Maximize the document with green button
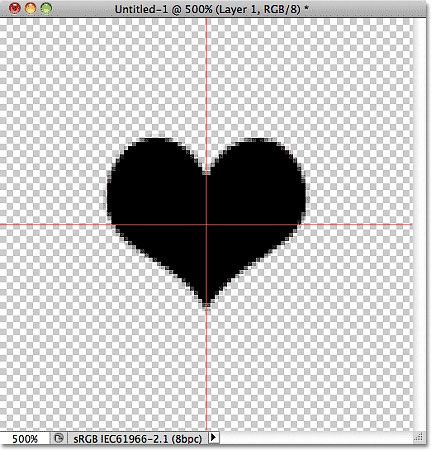 point(46,8)
